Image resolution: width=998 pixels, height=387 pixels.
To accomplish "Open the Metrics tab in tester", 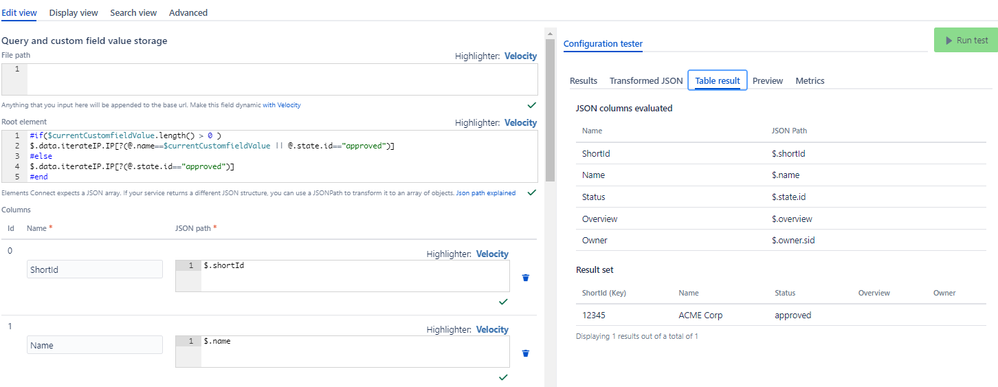I will [x=810, y=81].
